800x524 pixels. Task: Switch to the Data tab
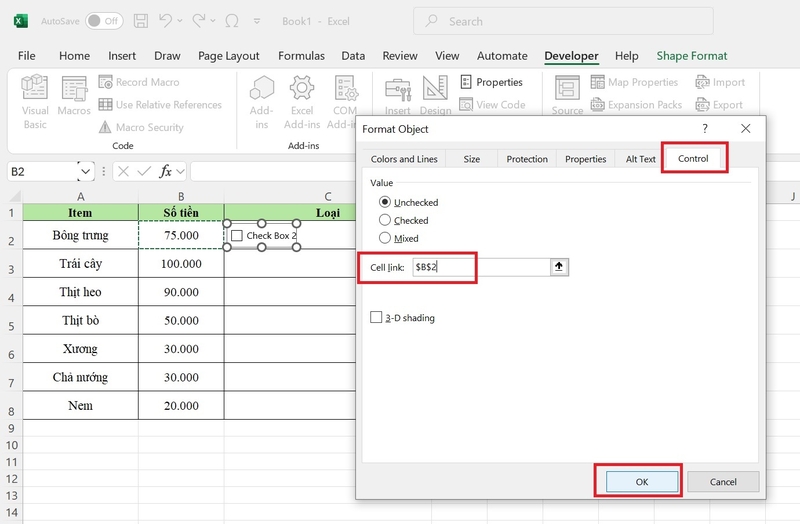353,56
